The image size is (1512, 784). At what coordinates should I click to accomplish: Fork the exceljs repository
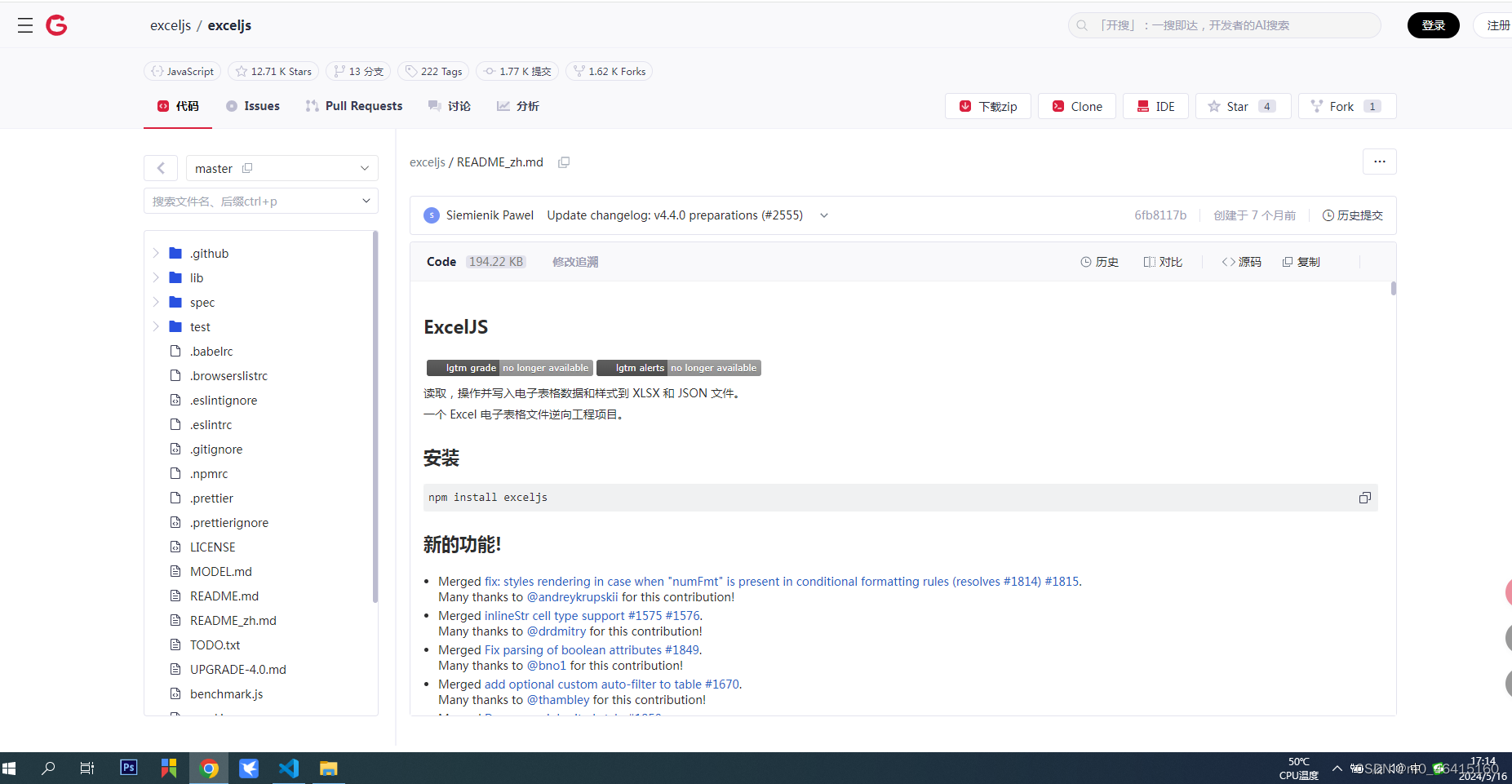(x=1347, y=106)
